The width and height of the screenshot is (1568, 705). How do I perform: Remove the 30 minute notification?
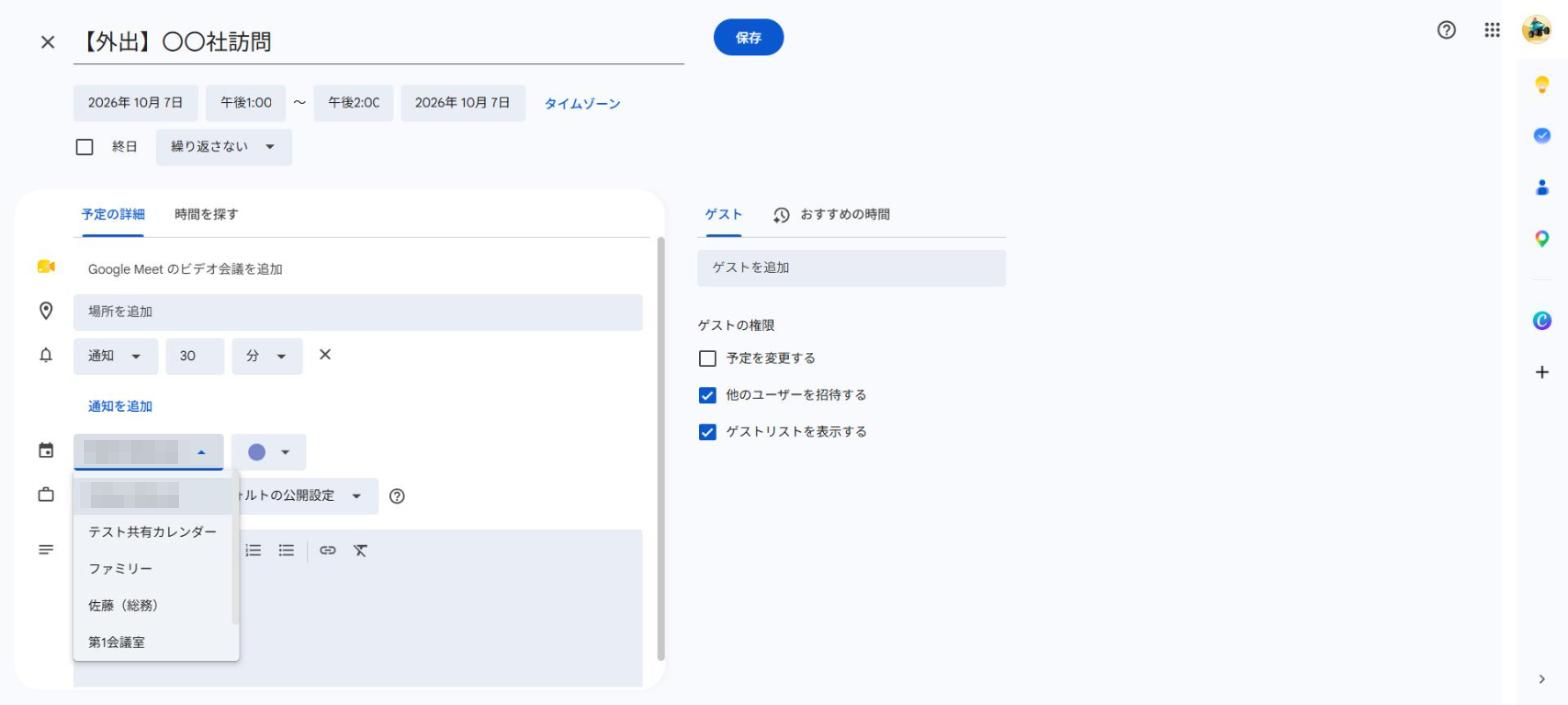coord(324,355)
